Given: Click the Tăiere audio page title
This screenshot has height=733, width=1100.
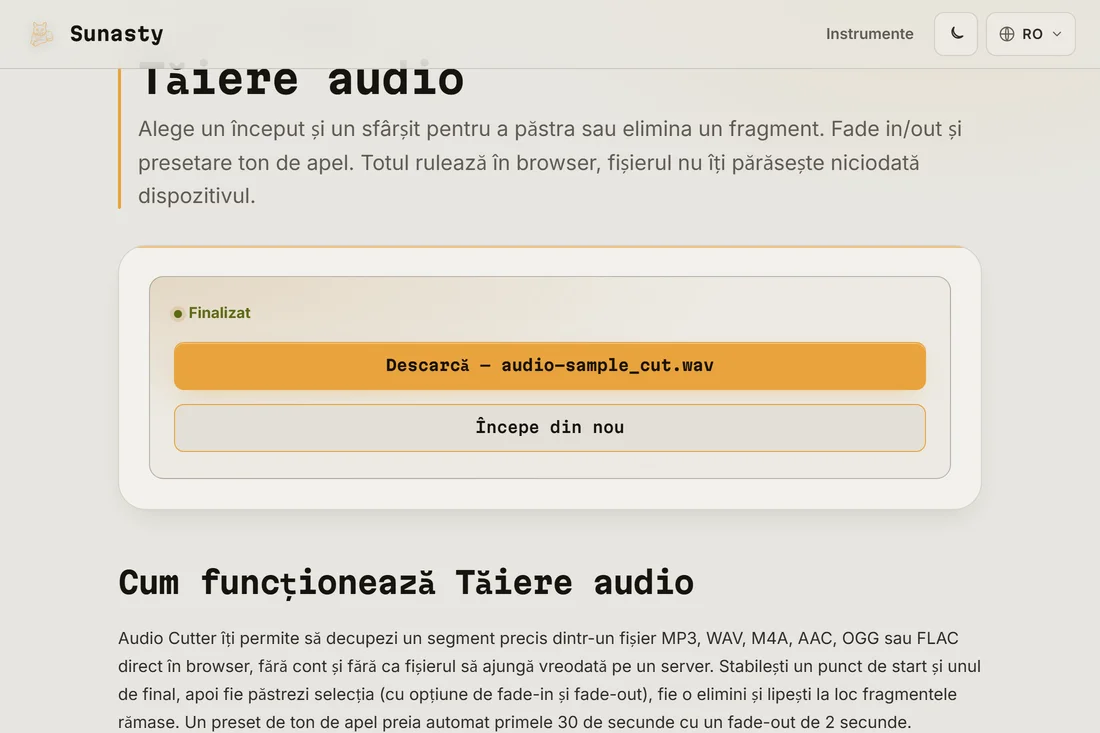Looking at the screenshot, I should [x=301, y=80].
